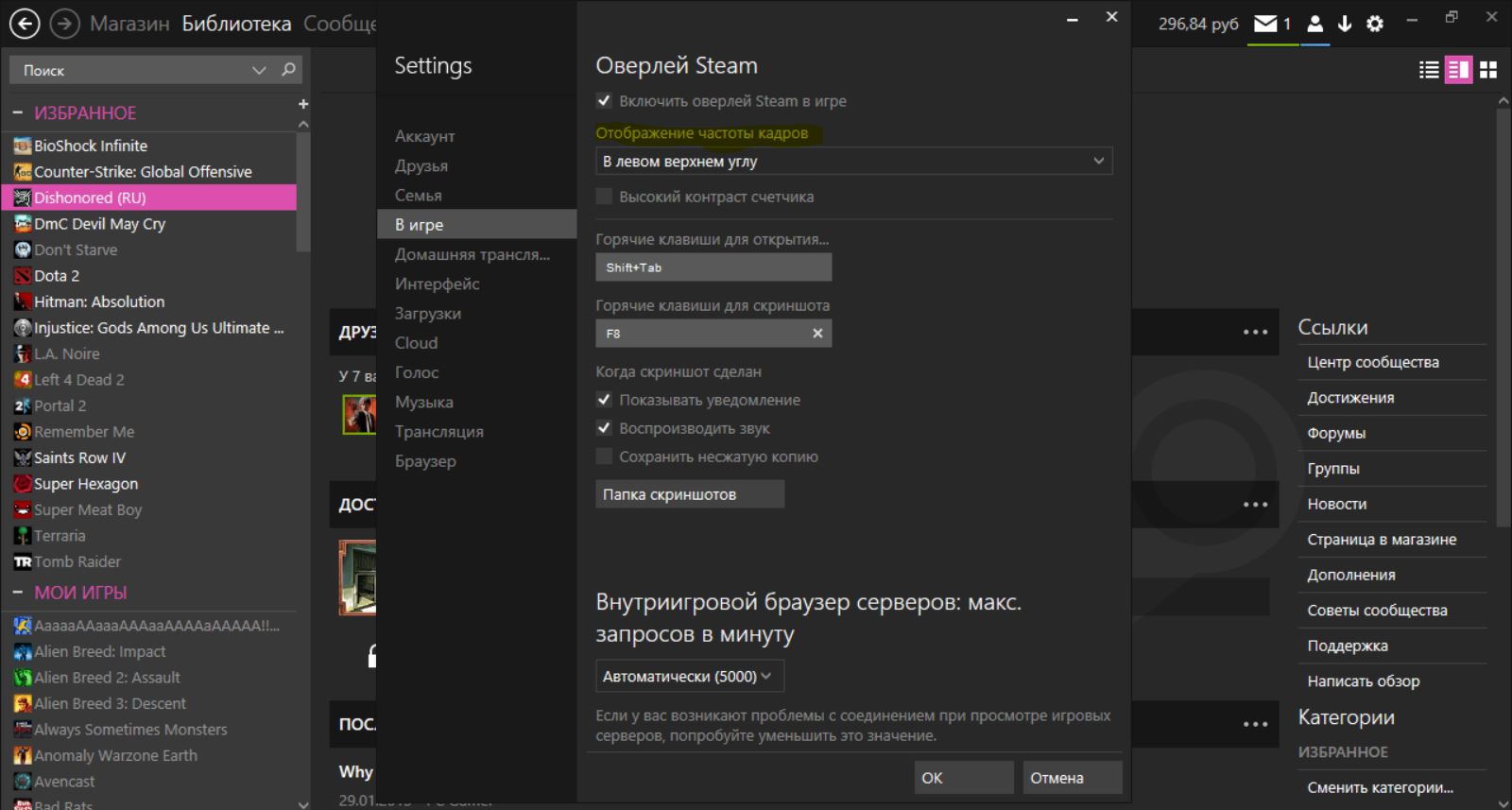Clear the F8 screenshot hotkey
The image size is (1512, 810).
click(817, 333)
